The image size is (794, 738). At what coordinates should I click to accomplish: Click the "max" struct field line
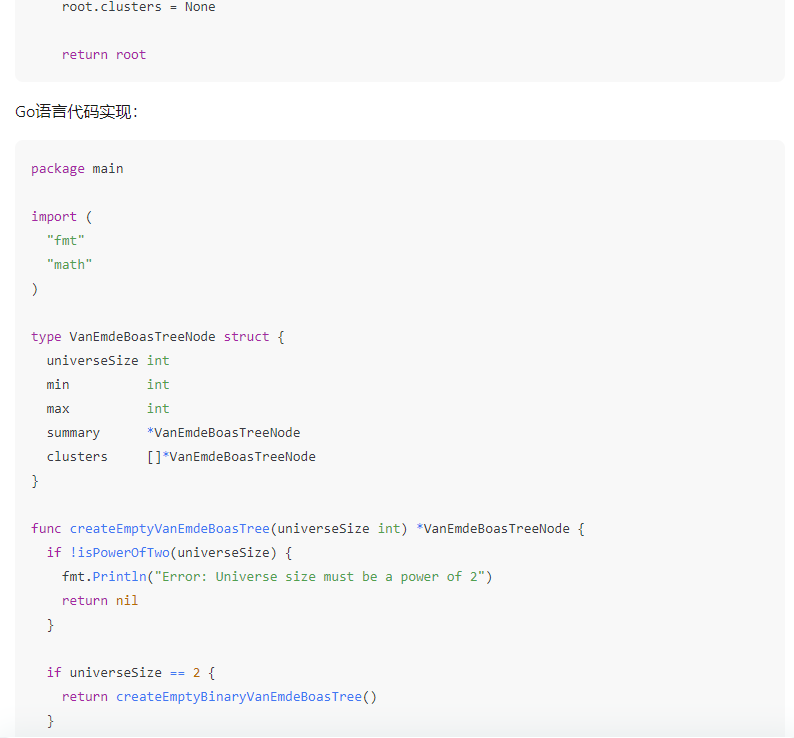[108, 409]
